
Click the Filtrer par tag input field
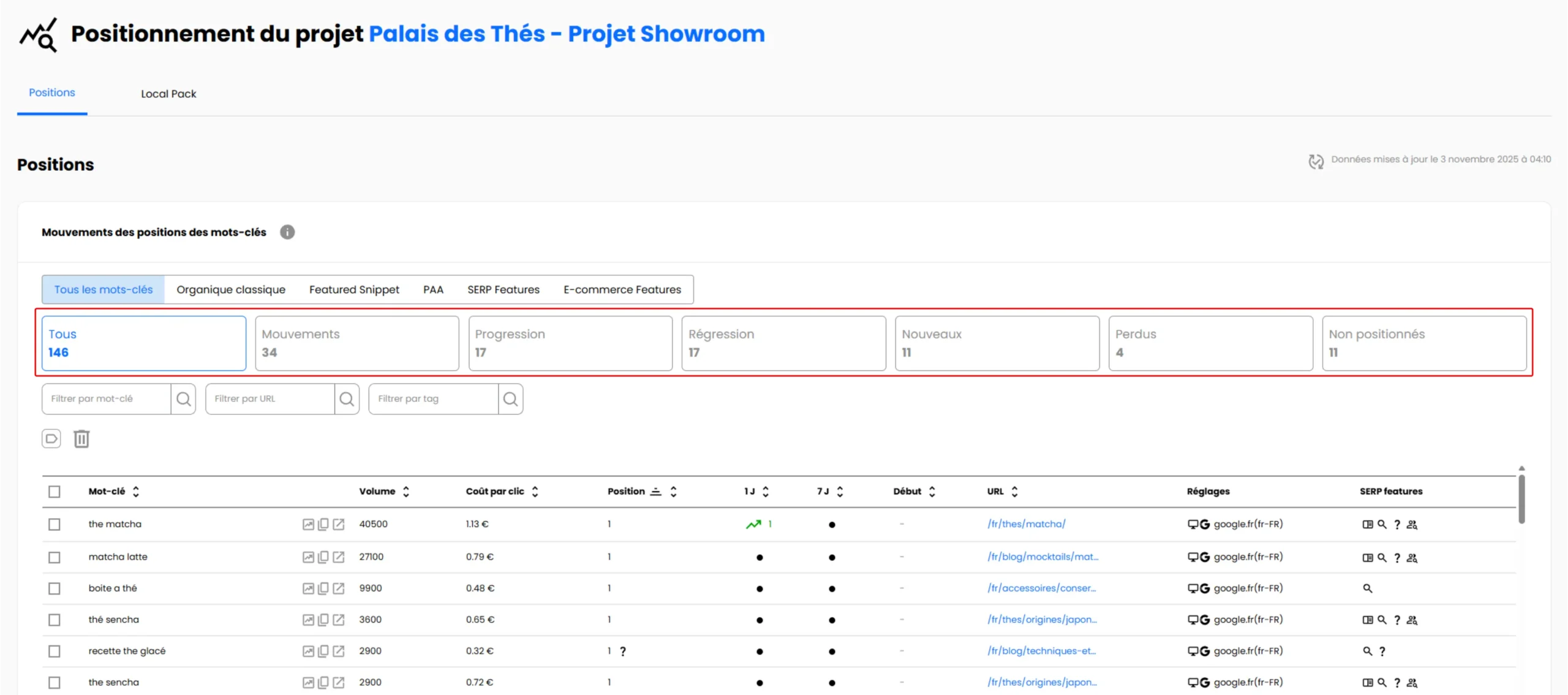tap(434, 399)
